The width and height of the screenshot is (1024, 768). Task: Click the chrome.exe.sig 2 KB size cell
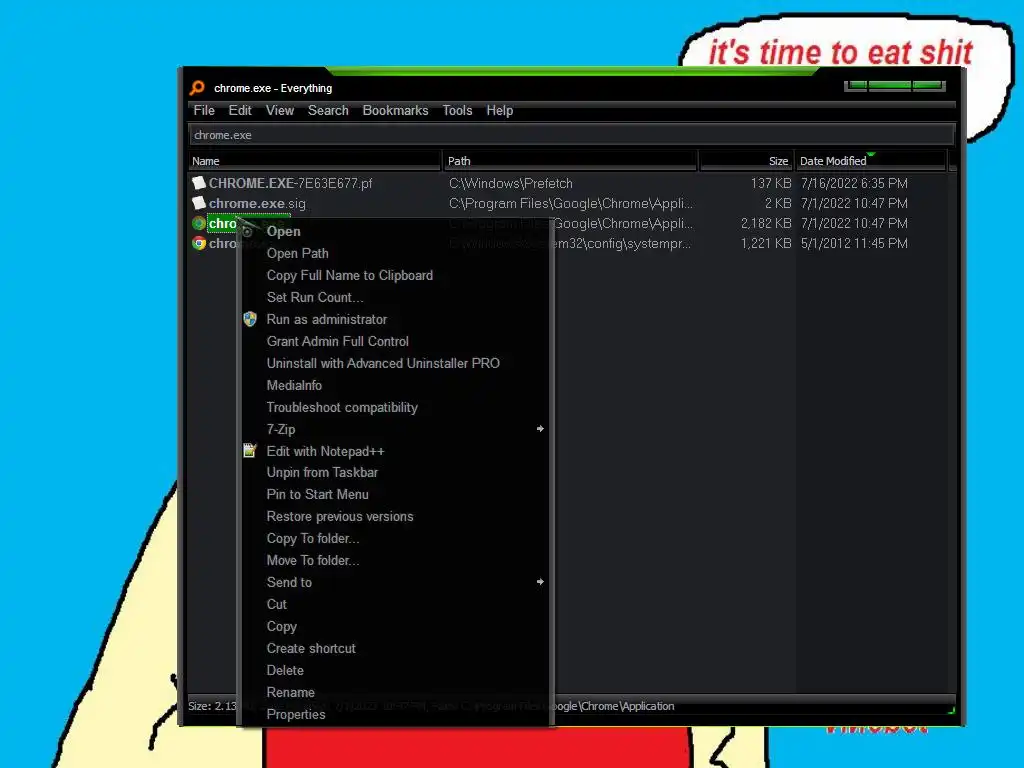[x=778, y=203]
